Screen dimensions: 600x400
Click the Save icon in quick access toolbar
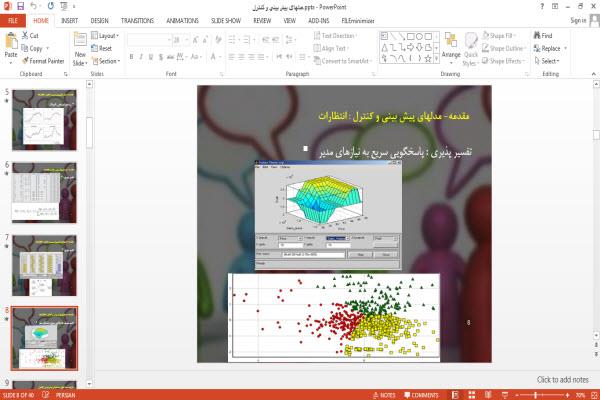click(21, 6)
